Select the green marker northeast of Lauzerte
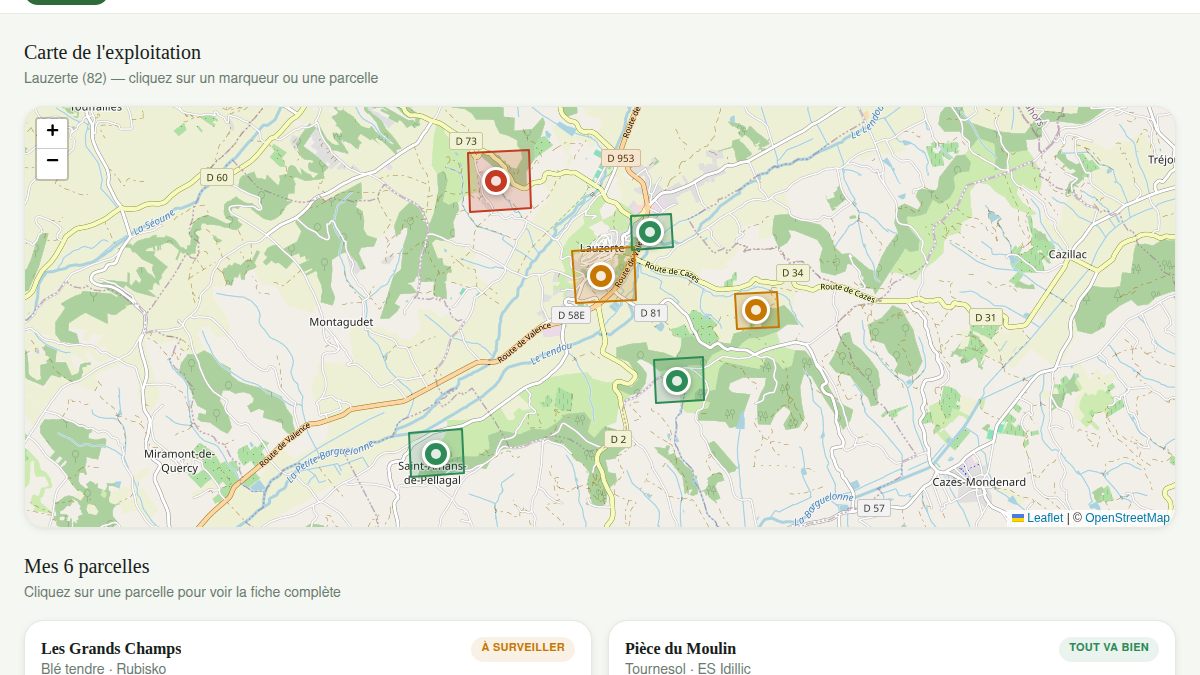 pyautogui.click(x=650, y=232)
